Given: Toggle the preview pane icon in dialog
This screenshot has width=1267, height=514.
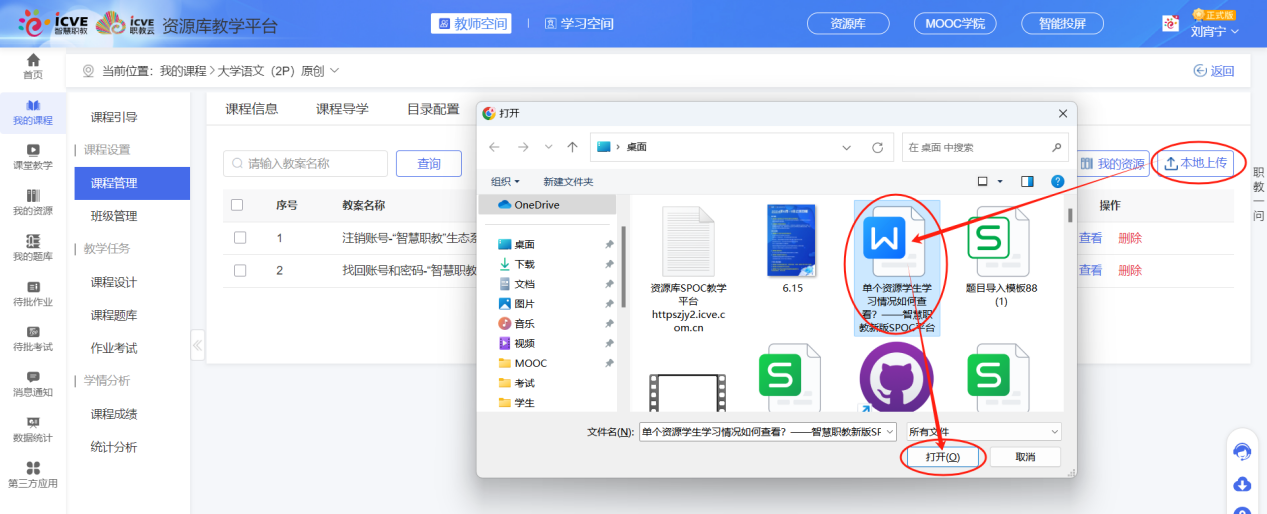Looking at the screenshot, I should click(x=1027, y=181).
